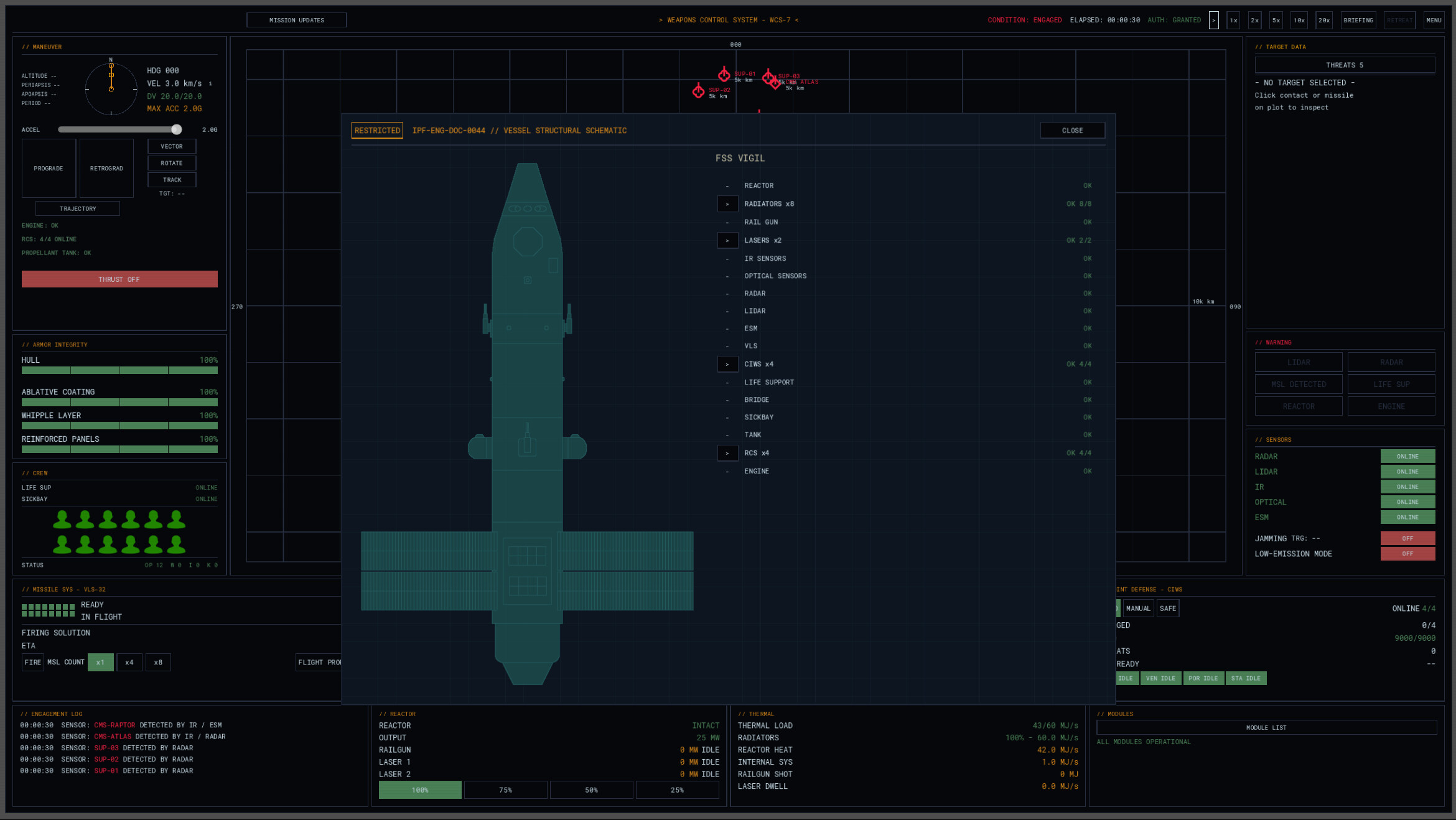
Task: Click the PROGRADE maneuver button
Action: point(49,168)
